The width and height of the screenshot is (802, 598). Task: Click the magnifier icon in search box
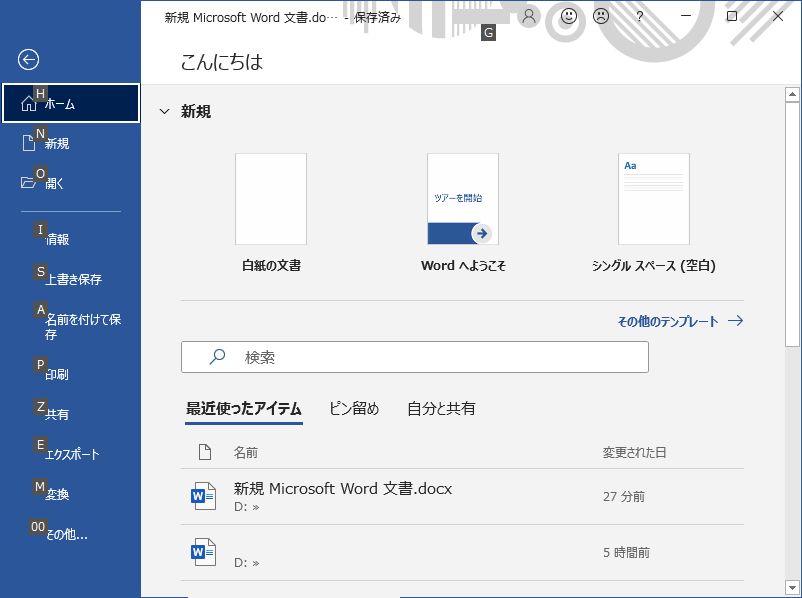click(217, 357)
